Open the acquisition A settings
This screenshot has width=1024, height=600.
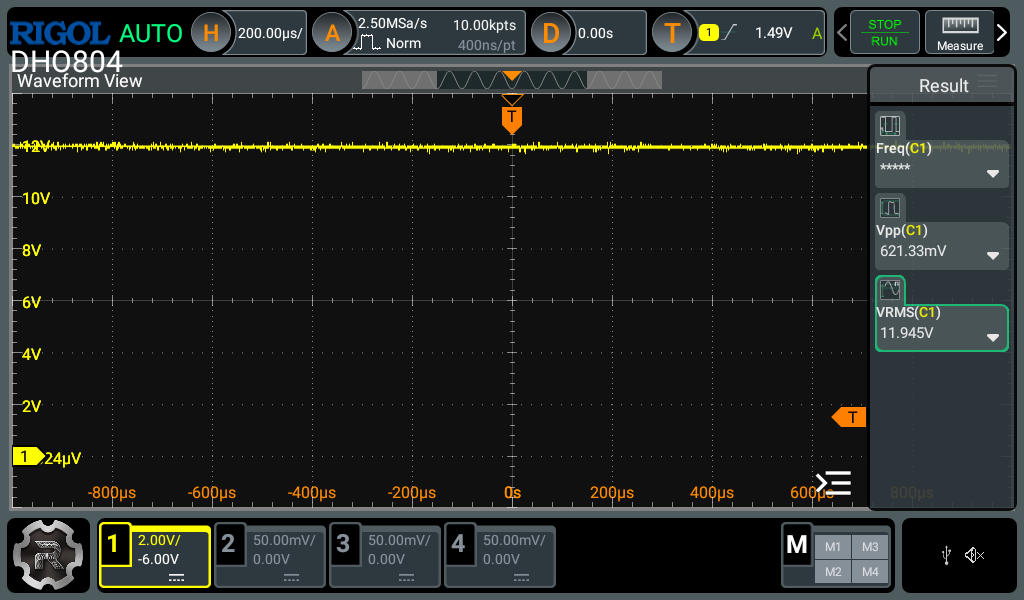click(x=333, y=33)
